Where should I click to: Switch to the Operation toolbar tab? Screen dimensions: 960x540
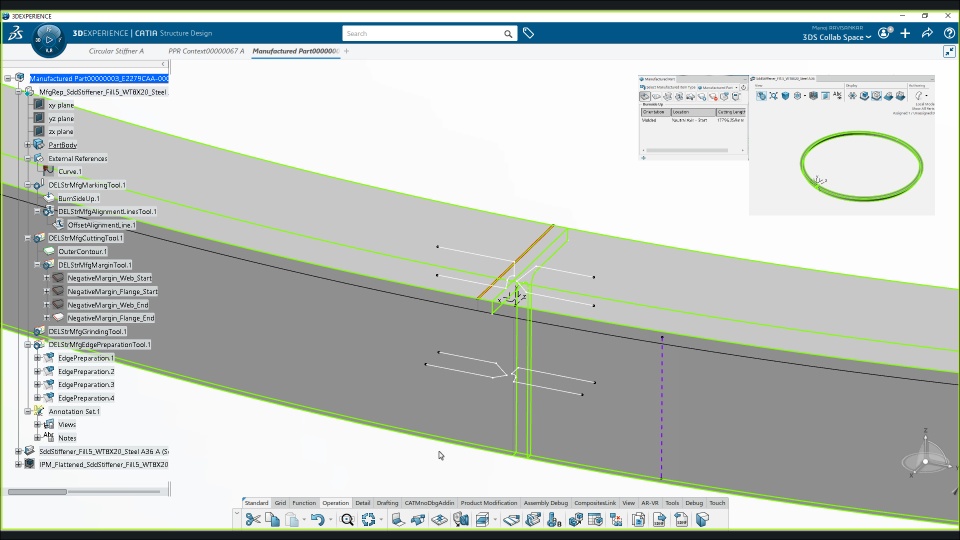(x=336, y=503)
